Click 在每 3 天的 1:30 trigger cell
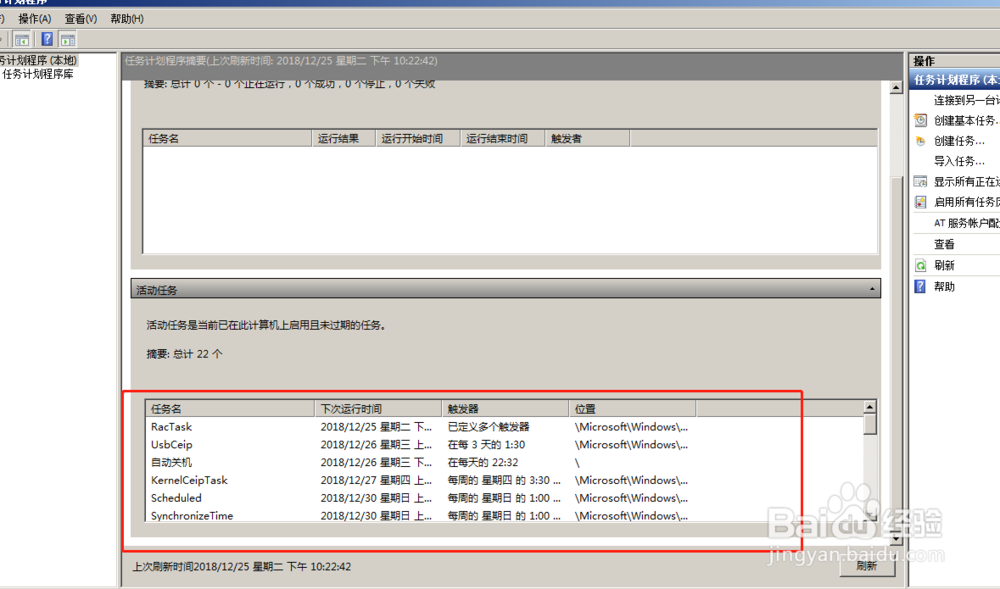The width and height of the screenshot is (1000, 589). tap(487, 444)
